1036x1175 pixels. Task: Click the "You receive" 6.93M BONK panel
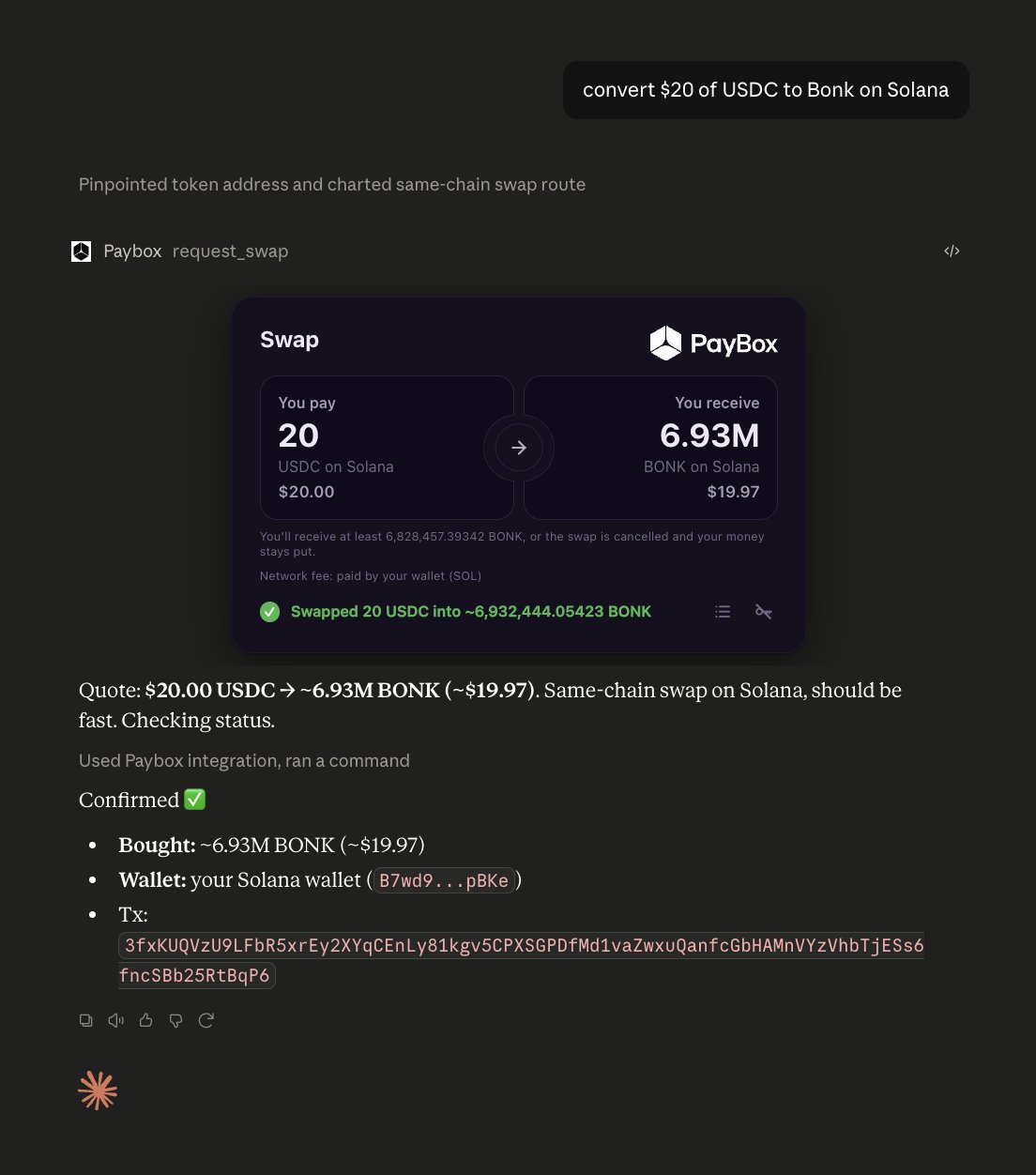click(x=650, y=448)
